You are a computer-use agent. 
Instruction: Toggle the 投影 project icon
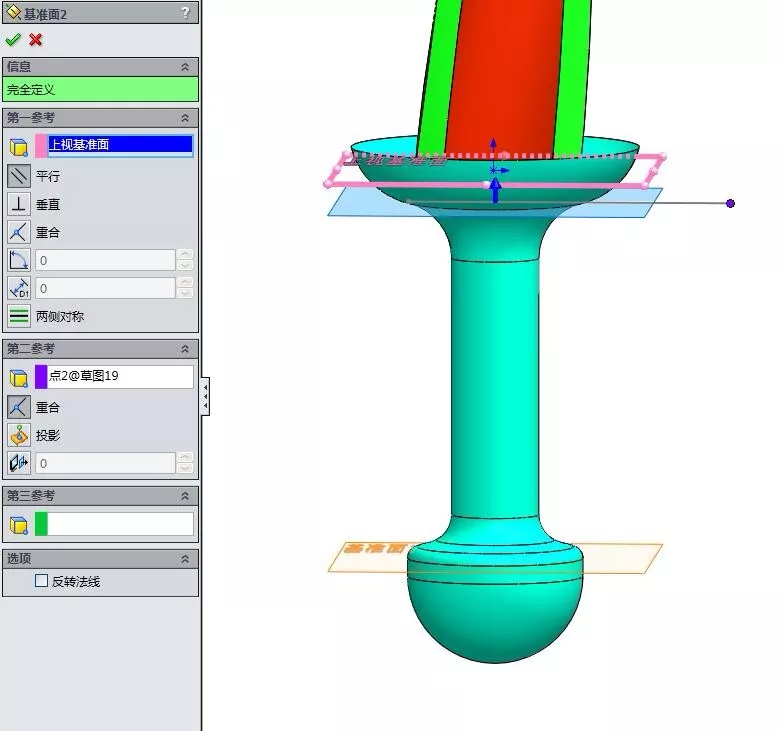tap(19, 435)
